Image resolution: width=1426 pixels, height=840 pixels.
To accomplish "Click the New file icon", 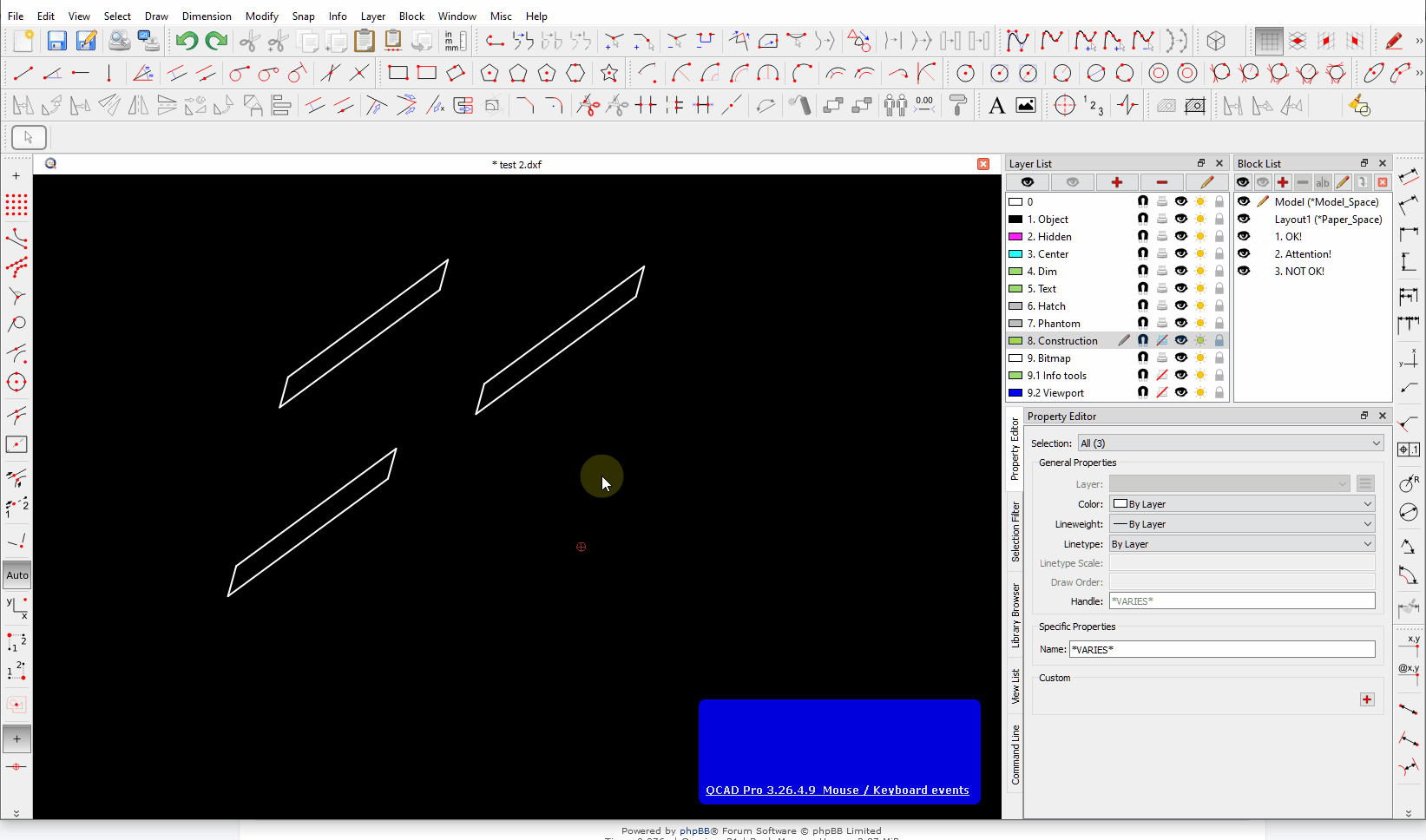I will point(23,41).
